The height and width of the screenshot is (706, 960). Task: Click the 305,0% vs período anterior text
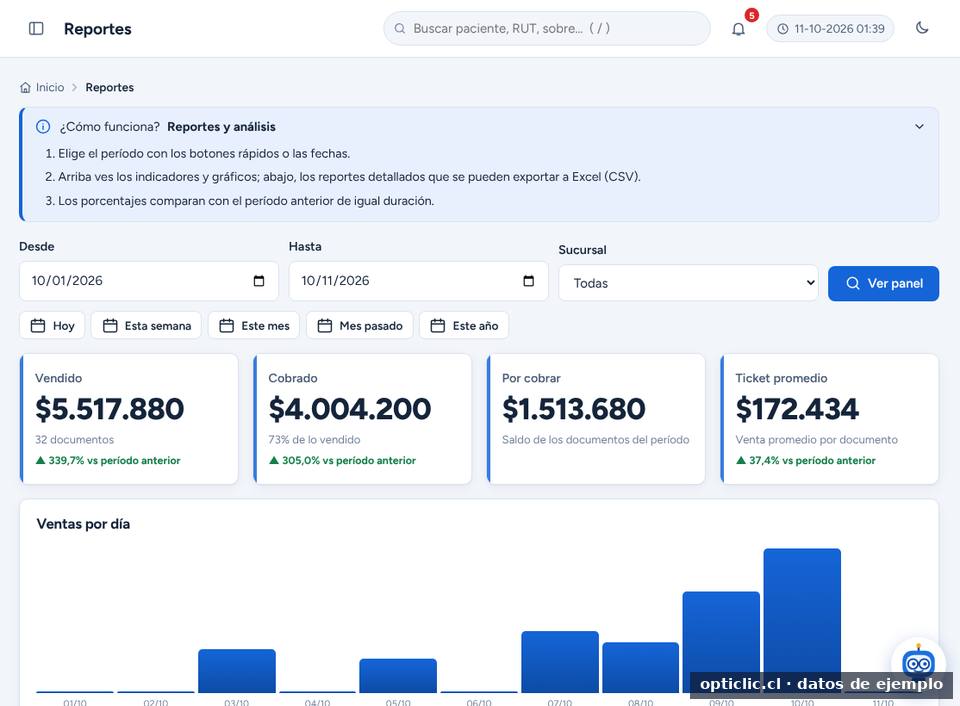(343, 460)
